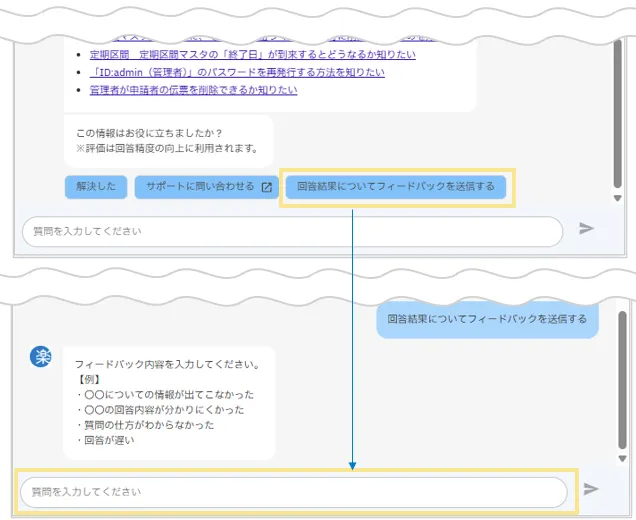Click the この情報はお役に立ちましたか？ message bubble
The image size is (636, 520).
(x=168, y=141)
